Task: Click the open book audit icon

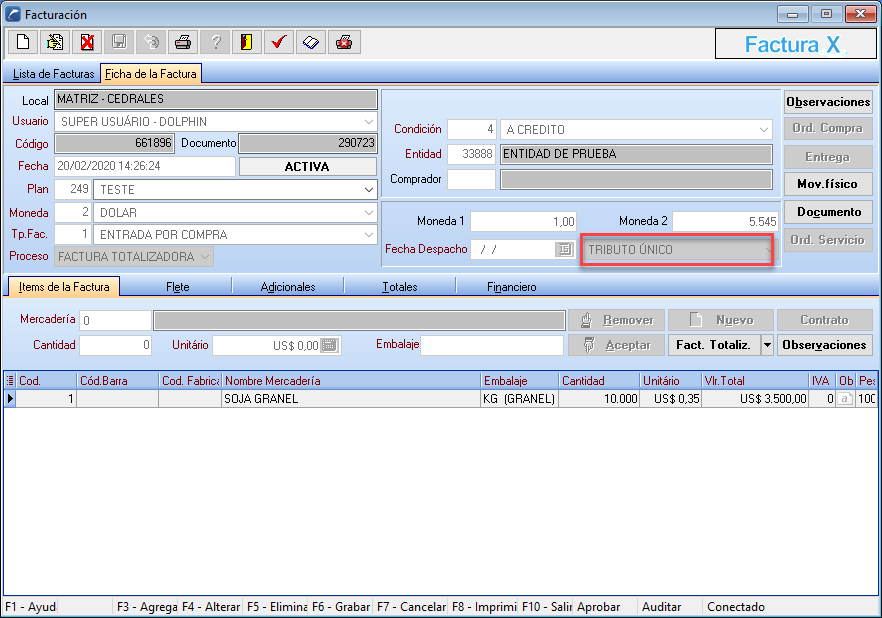Action: click(x=311, y=42)
